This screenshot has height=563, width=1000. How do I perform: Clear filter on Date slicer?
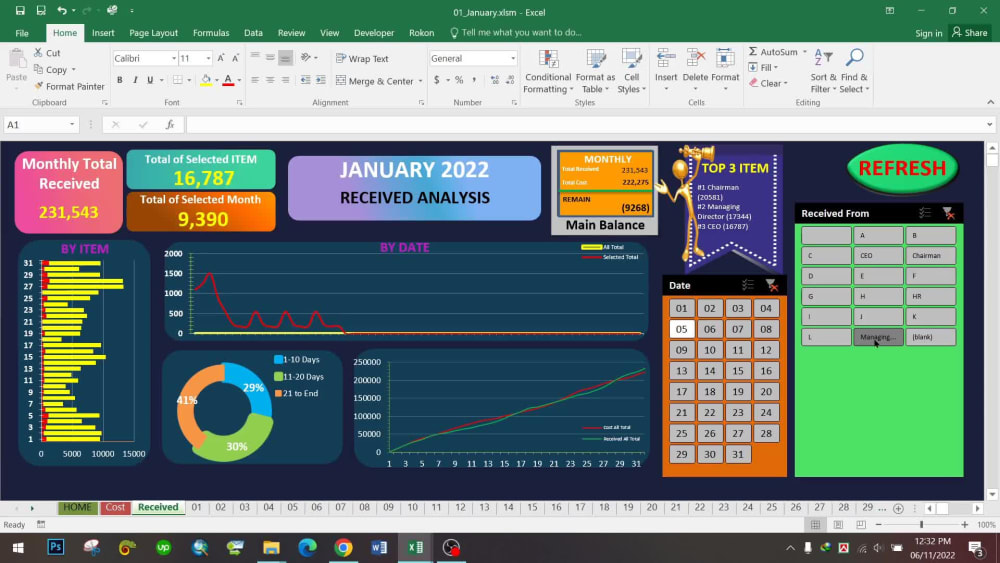tap(772, 285)
